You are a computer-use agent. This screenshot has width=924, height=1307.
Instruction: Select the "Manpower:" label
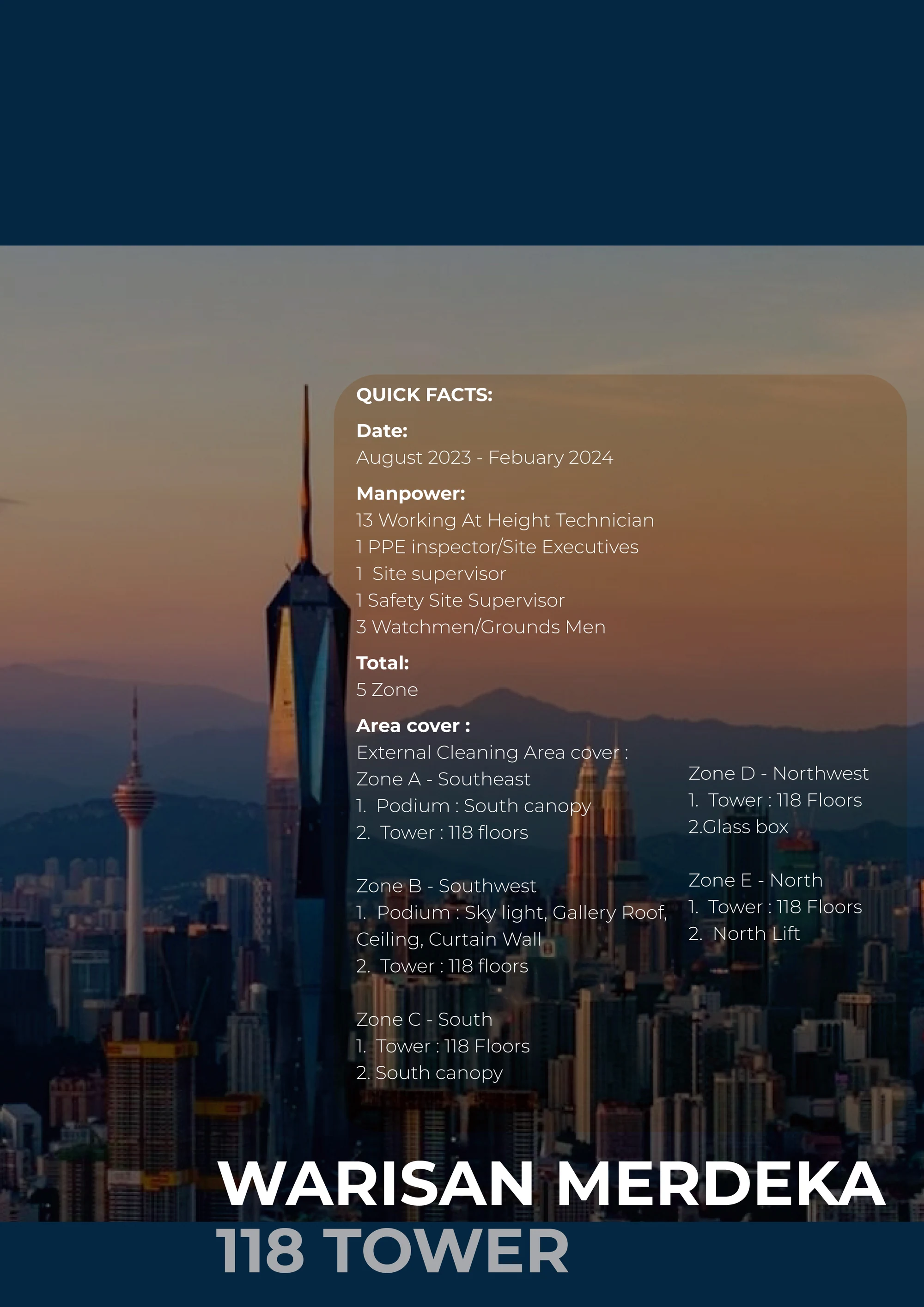point(410,493)
